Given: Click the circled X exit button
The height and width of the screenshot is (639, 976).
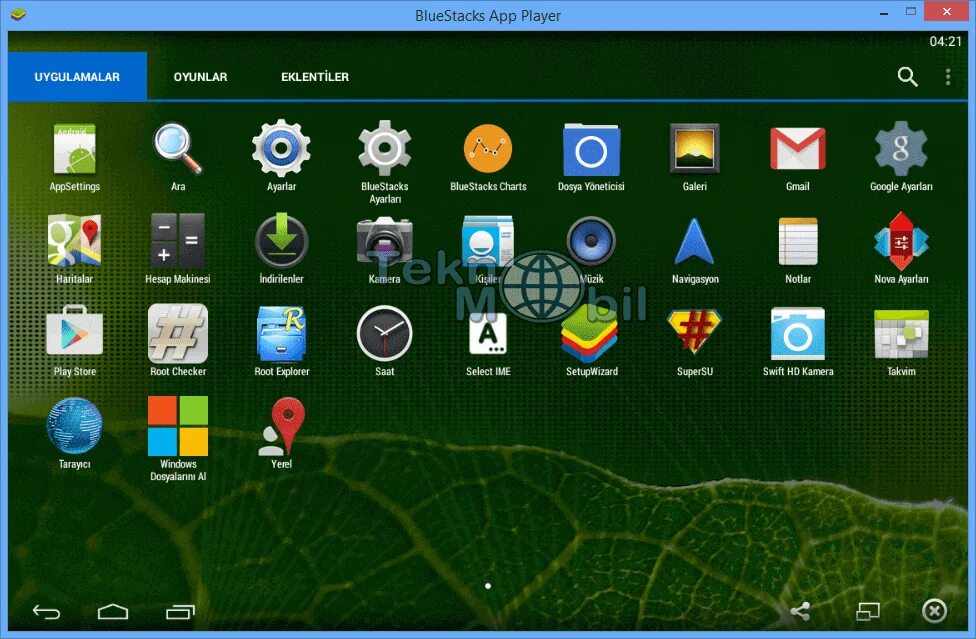Looking at the screenshot, I should 934,611.
